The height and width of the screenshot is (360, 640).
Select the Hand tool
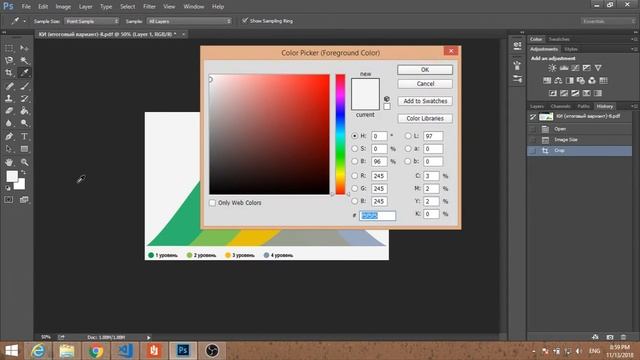[9, 162]
